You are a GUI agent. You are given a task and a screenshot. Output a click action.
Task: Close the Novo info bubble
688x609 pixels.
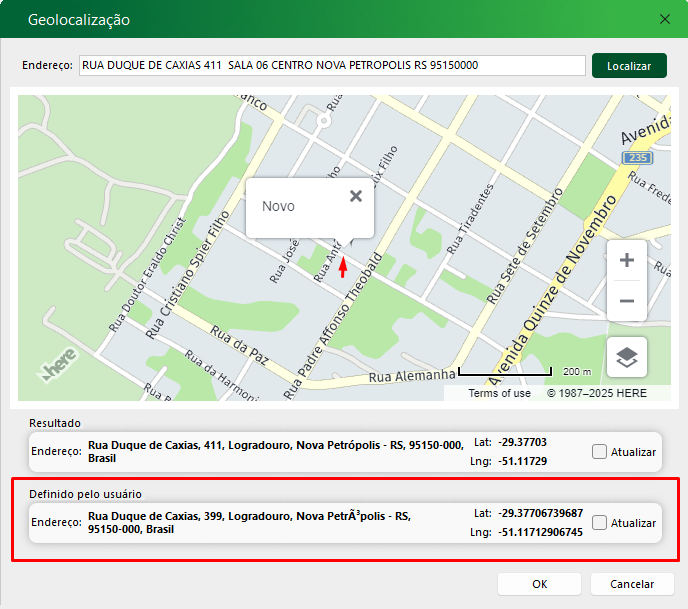point(356,196)
